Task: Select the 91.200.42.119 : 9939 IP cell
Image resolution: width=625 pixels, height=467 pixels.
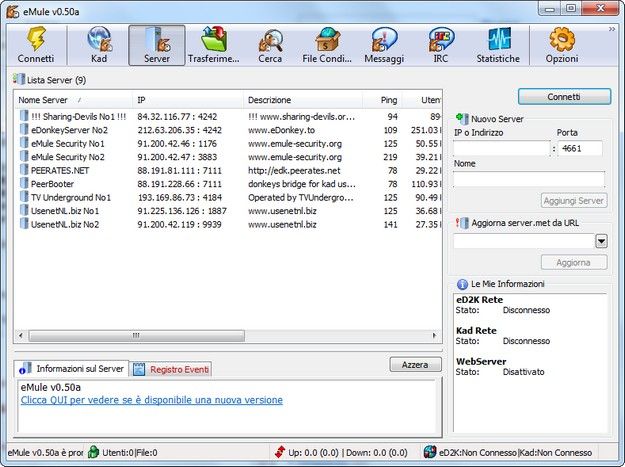Action: coord(179,225)
